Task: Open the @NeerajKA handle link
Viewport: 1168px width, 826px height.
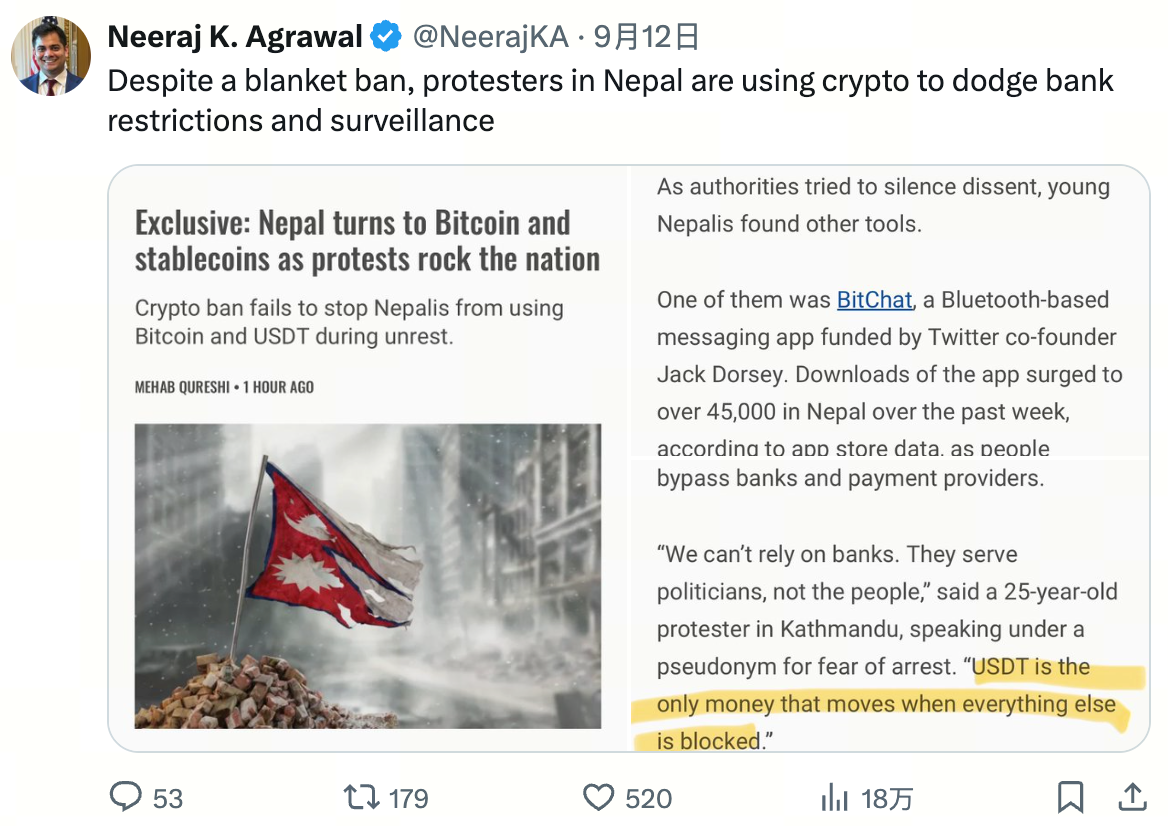Action: point(490,36)
